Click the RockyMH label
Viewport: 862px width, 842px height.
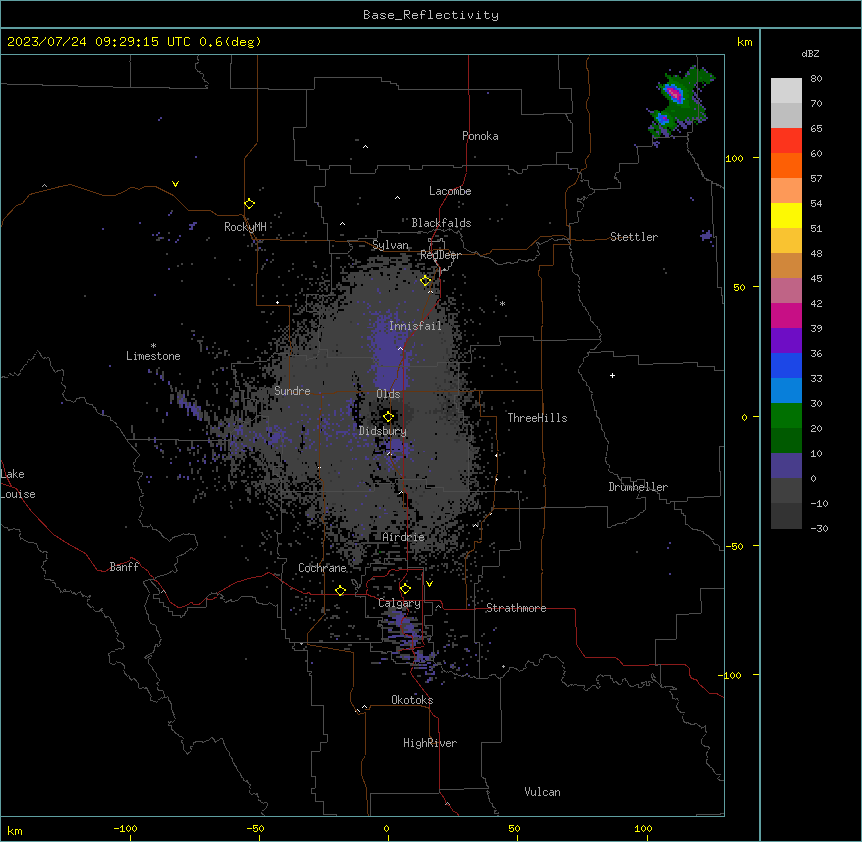tap(245, 227)
